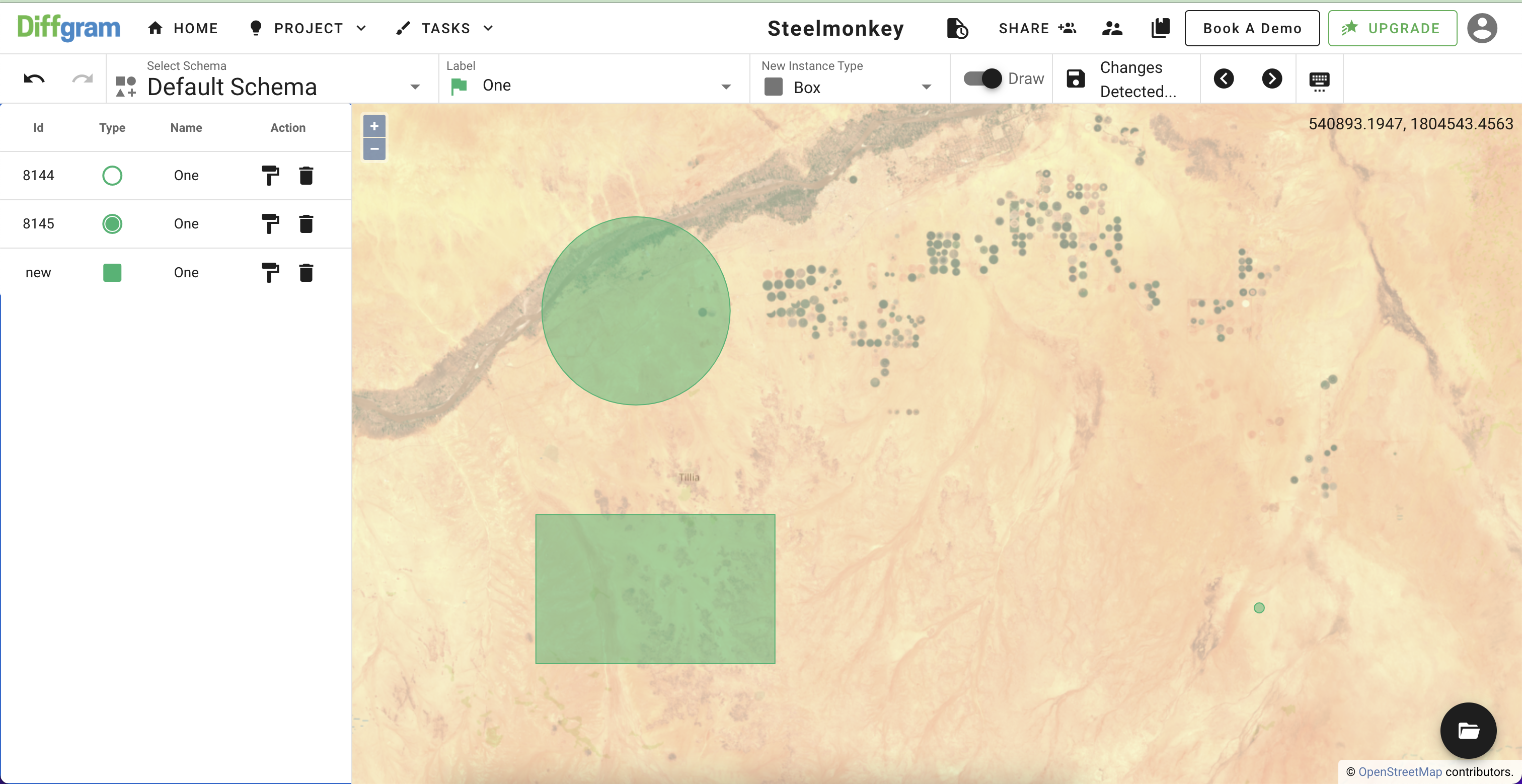Viewport: 1522px width, 784px height.
Task: Click the green box swatch of new instance
Action: 112,272
